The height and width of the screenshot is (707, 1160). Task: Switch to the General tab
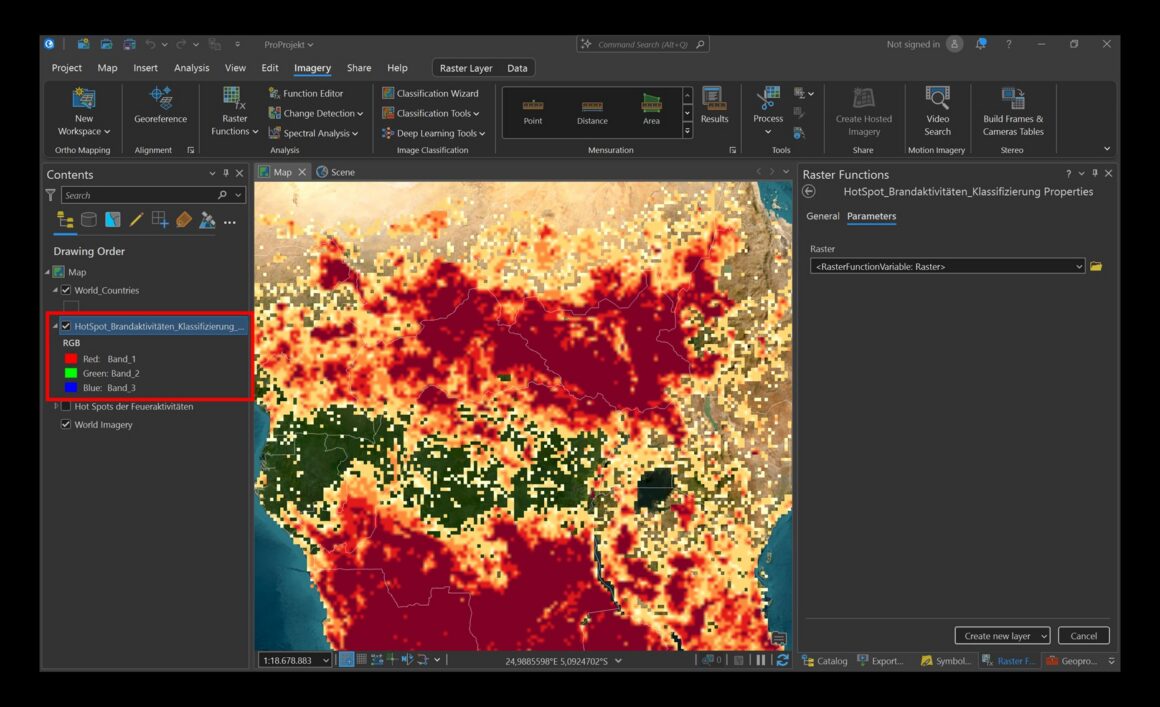tap(822, 216)
